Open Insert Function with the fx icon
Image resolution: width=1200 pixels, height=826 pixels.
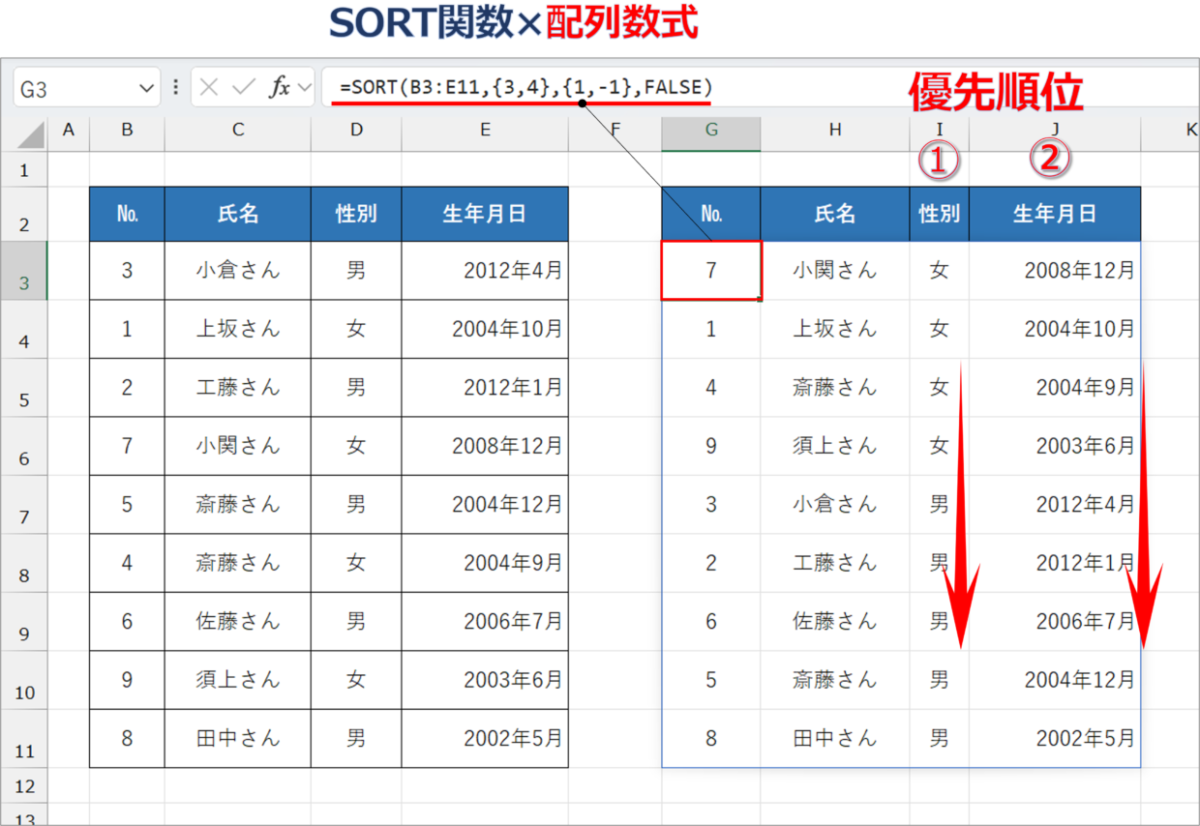click(279, 87)
